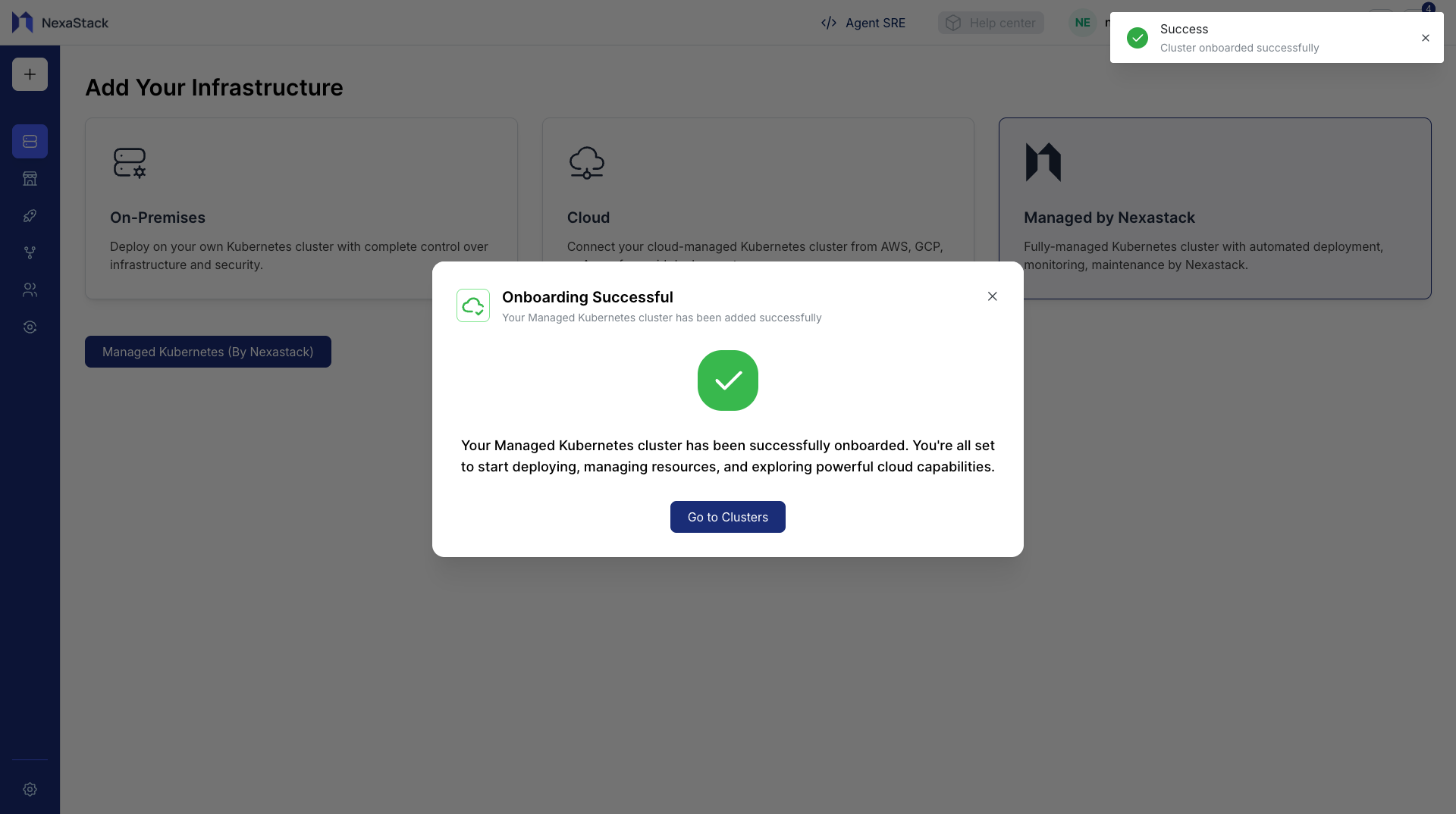Click the NexaStack logo
Screen dimensions: 1456x814
59,23
